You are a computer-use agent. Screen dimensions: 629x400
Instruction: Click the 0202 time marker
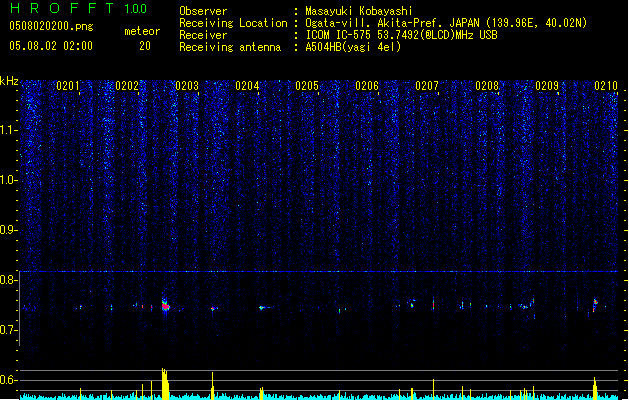coord(127,86)
